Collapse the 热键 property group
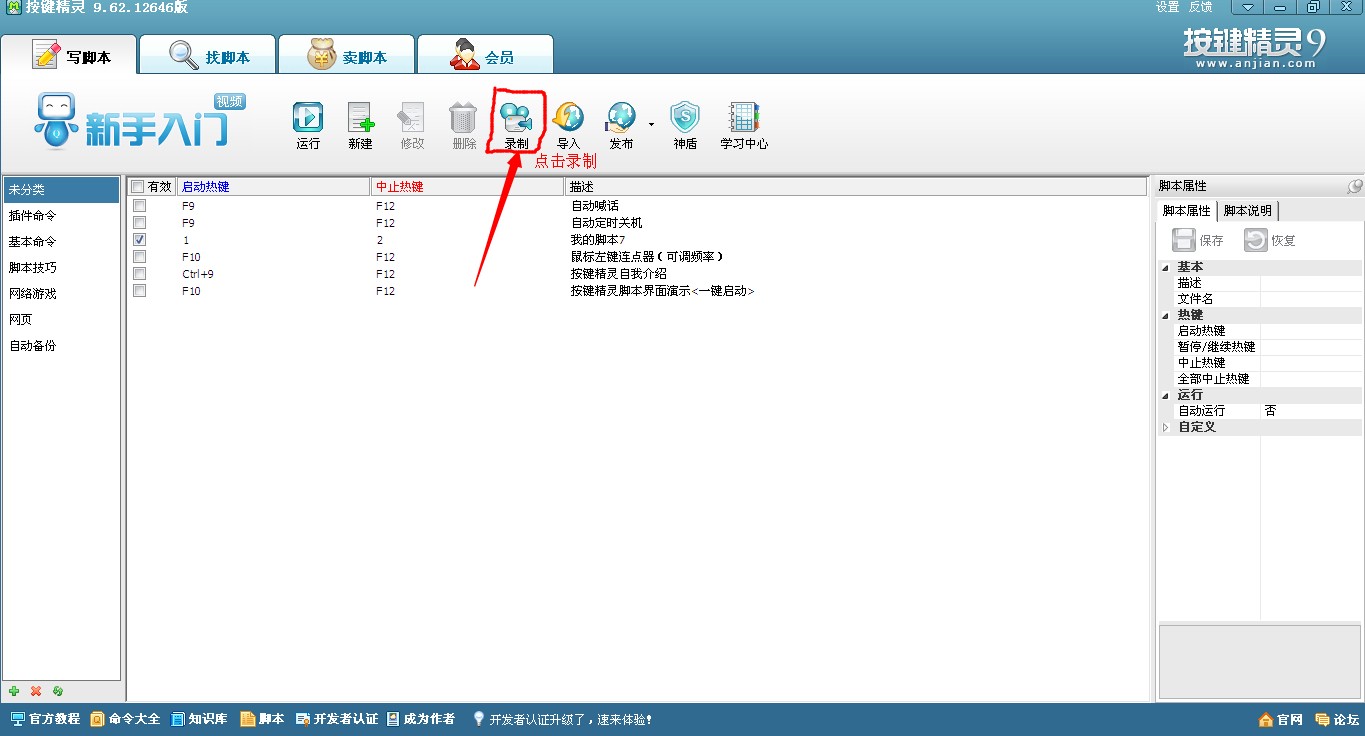This screenshot has height=736, width=1365. 1165,315
